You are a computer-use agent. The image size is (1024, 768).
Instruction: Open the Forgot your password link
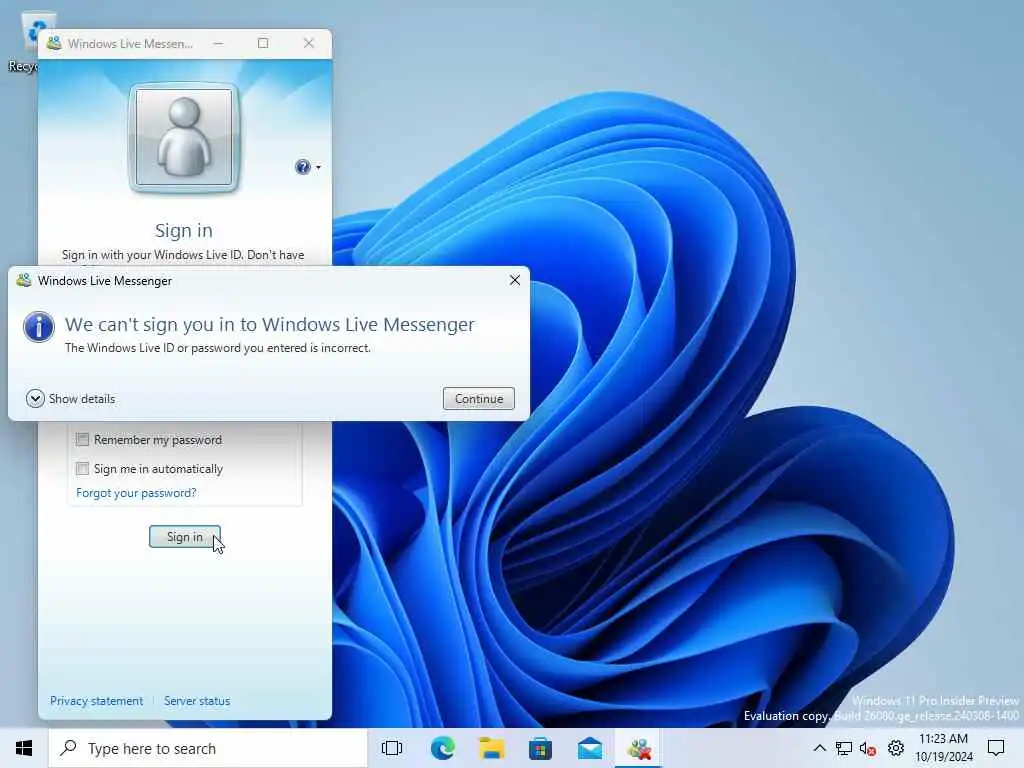pyautogui.click(x=136, y=492)
